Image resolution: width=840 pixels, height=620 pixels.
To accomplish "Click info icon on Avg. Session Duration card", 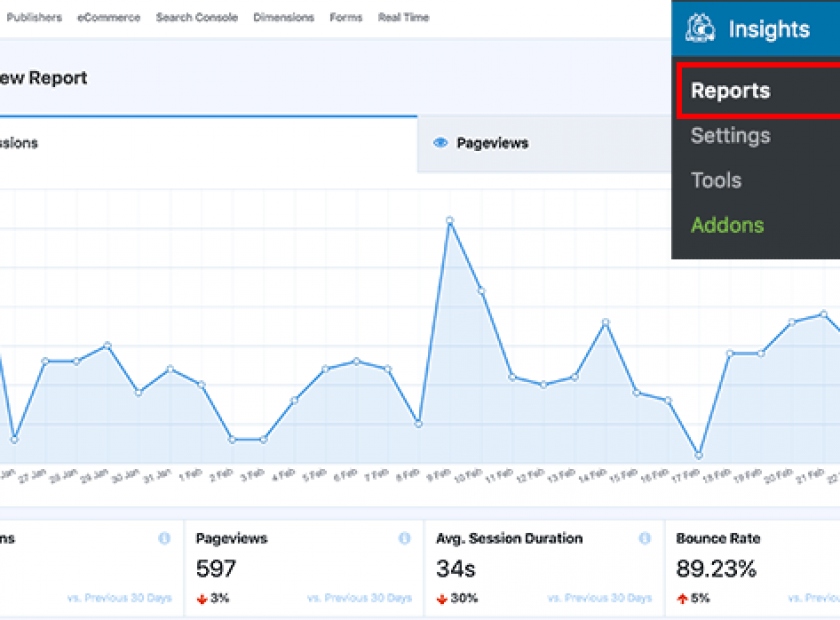I will click(x=644, y=539).
